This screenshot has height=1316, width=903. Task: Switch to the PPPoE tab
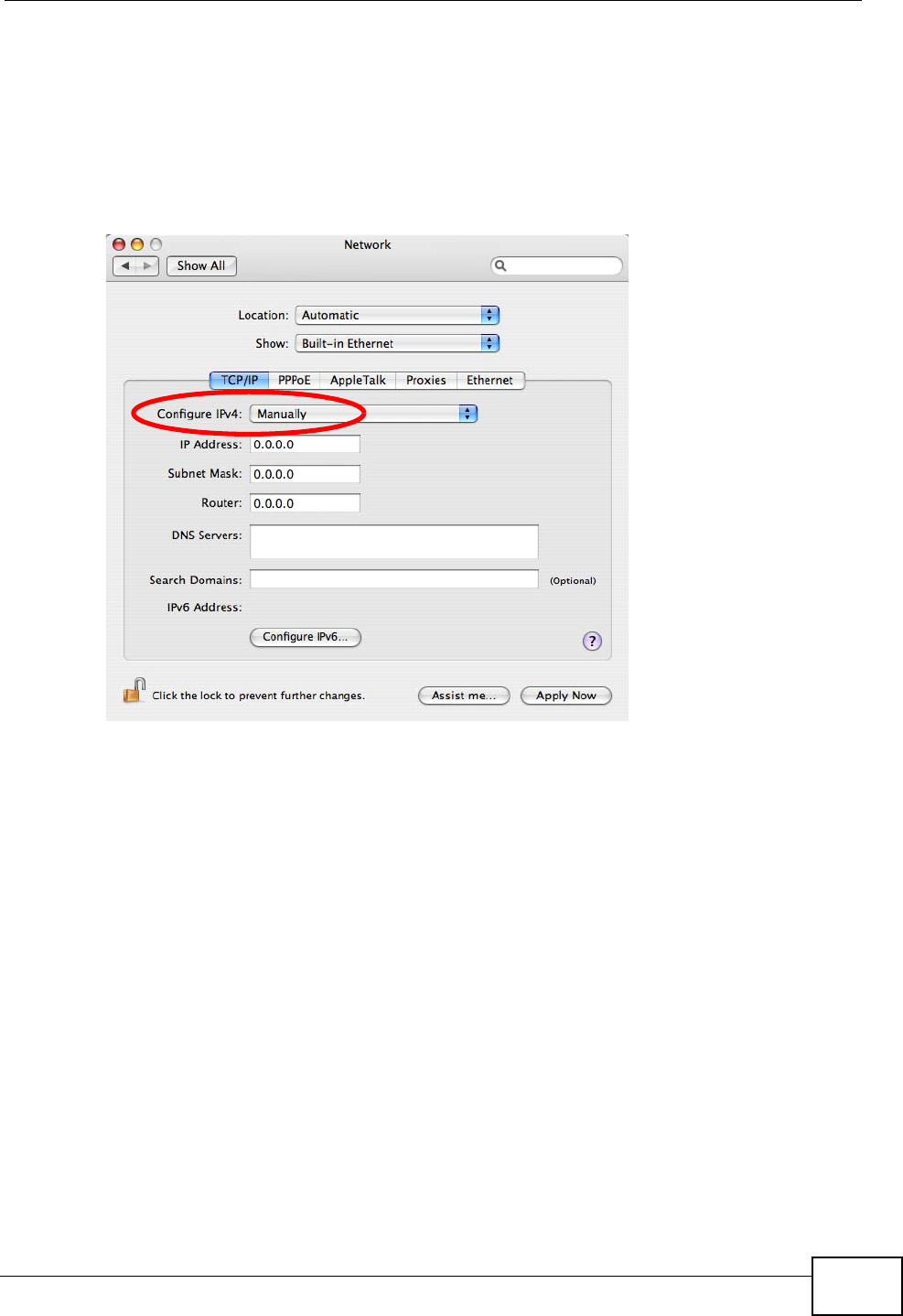pyautogui.click(x=294, y=381)
